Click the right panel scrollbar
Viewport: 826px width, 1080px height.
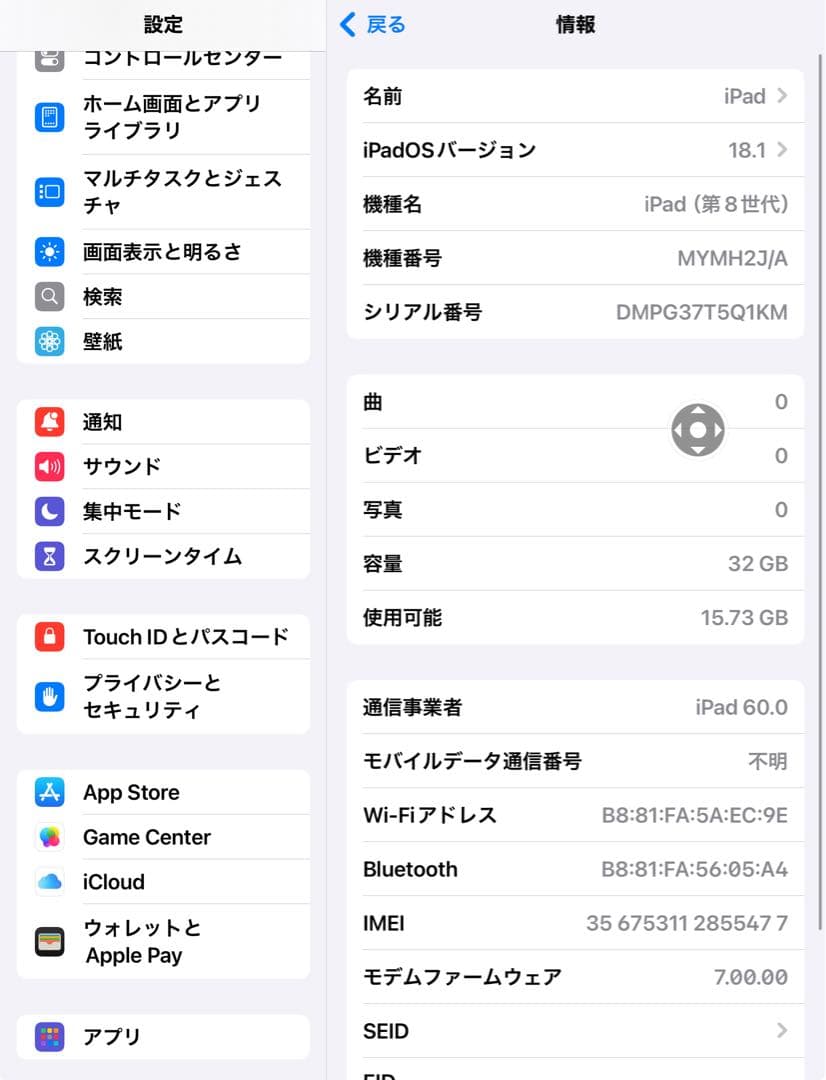[x=819, y=492]
